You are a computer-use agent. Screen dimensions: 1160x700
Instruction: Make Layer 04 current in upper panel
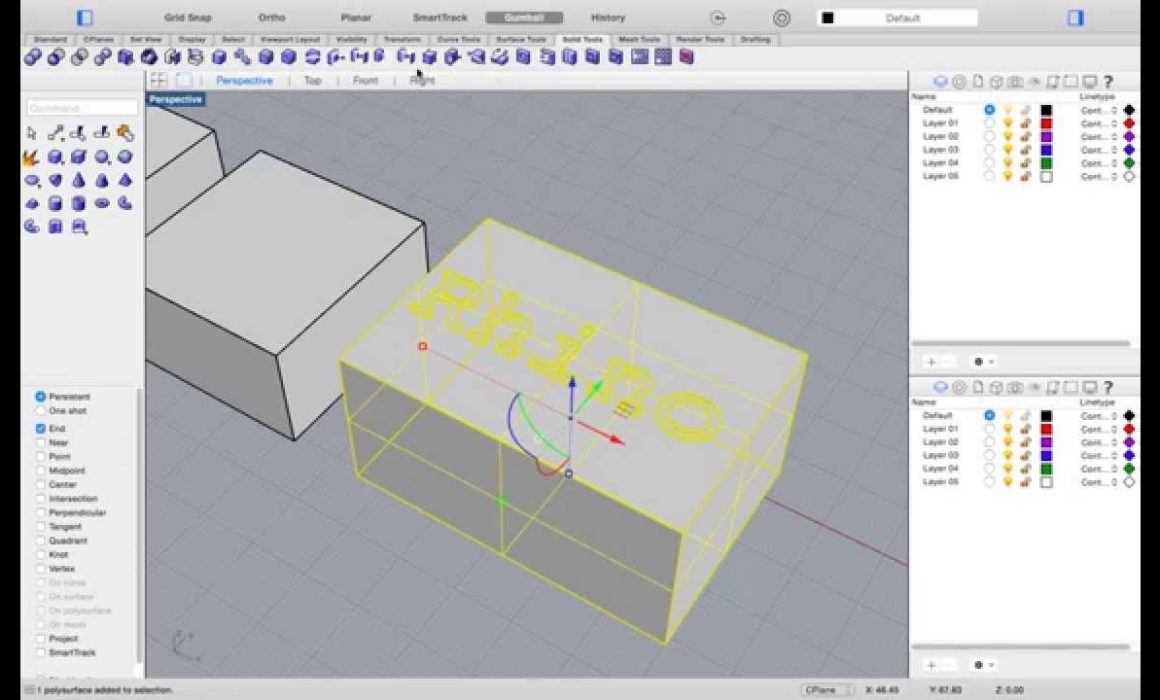(989, 163)
